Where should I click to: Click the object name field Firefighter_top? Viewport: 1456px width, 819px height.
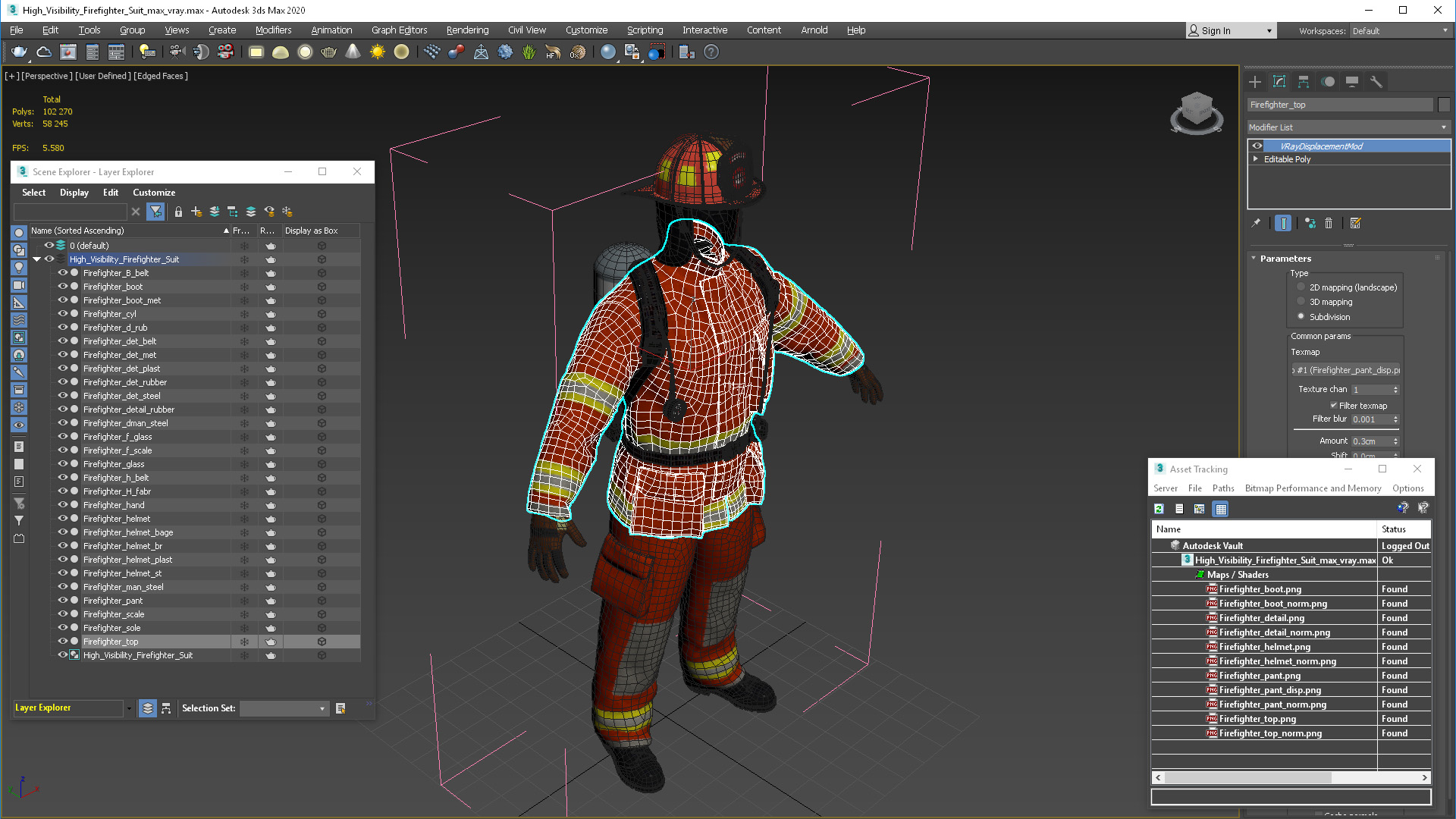point(1341,105)
